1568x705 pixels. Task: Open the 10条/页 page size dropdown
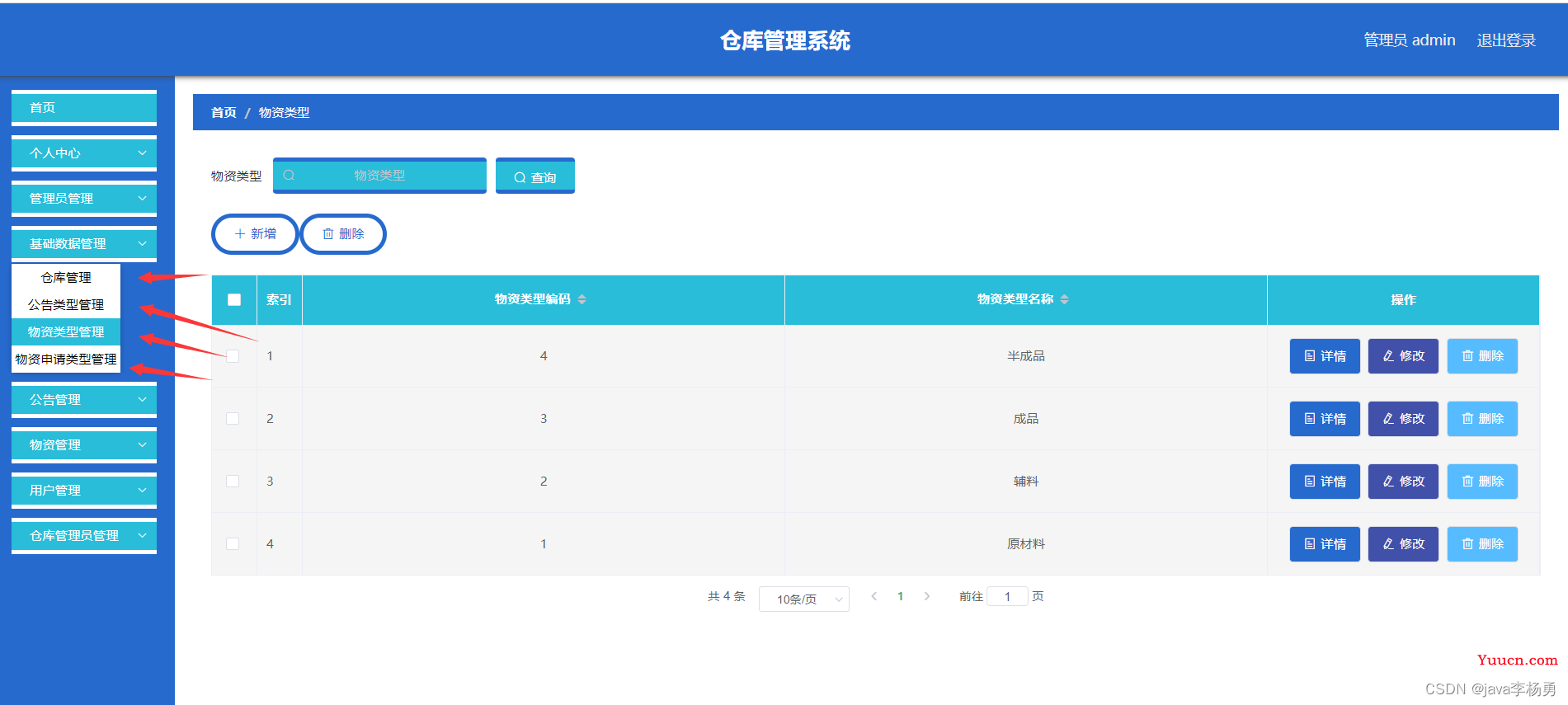tap(804, 599)
